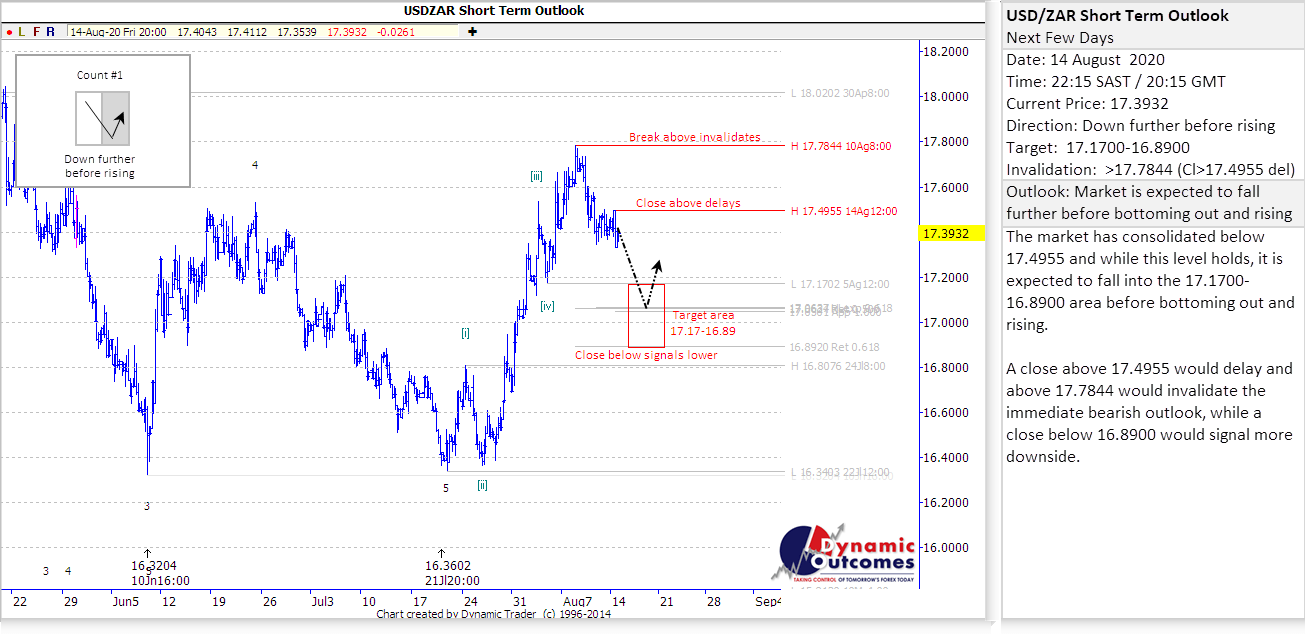Click the F letter icon in toolbar
Screen dimensions: 1305x637
click(x=37, y=32)
